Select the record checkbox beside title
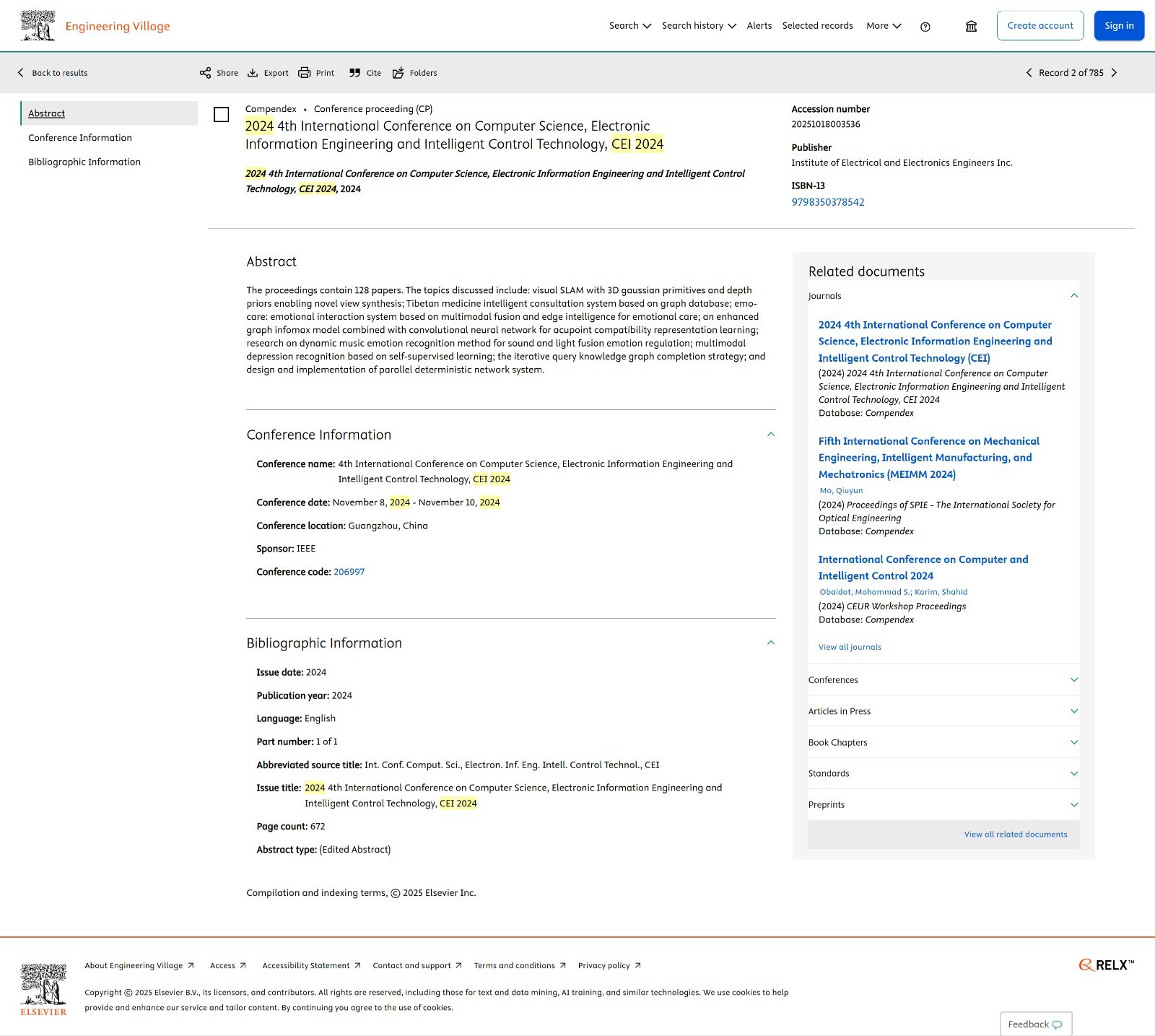 click(x=222, y=115)
